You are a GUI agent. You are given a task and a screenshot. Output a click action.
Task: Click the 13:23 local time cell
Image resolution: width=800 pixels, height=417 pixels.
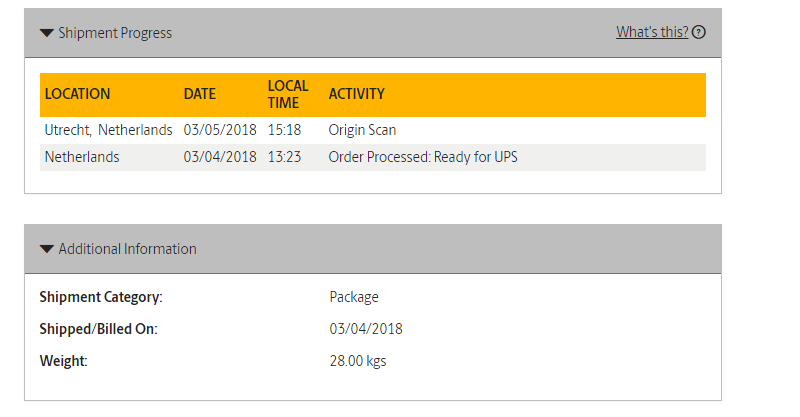(x=284, y=157)
